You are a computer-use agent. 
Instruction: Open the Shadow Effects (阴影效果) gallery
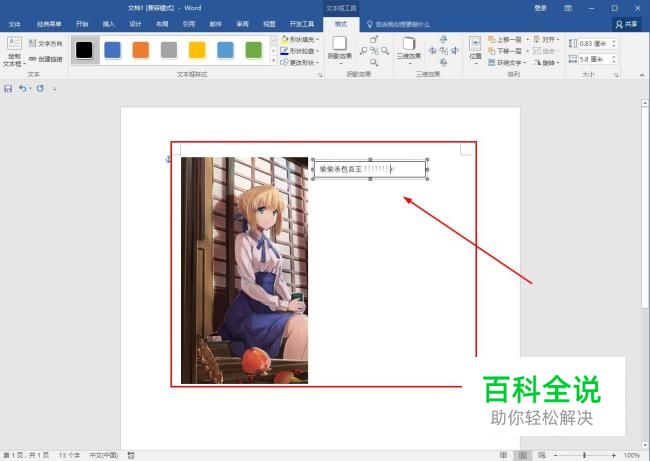[340, 50]
